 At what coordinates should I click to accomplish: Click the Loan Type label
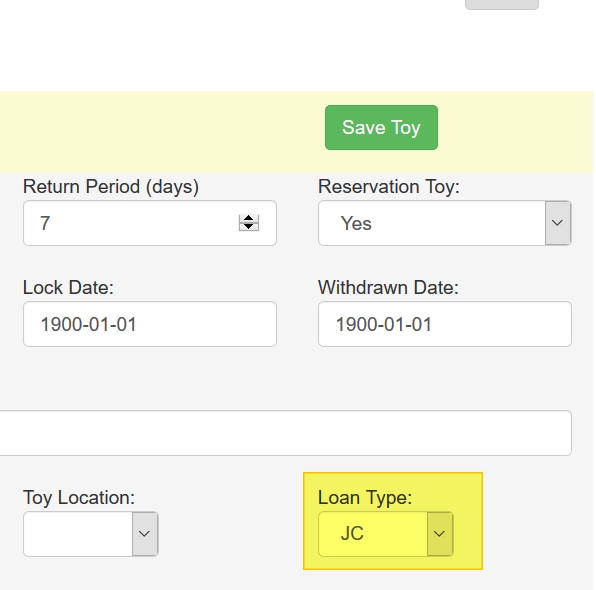(365, 498)
